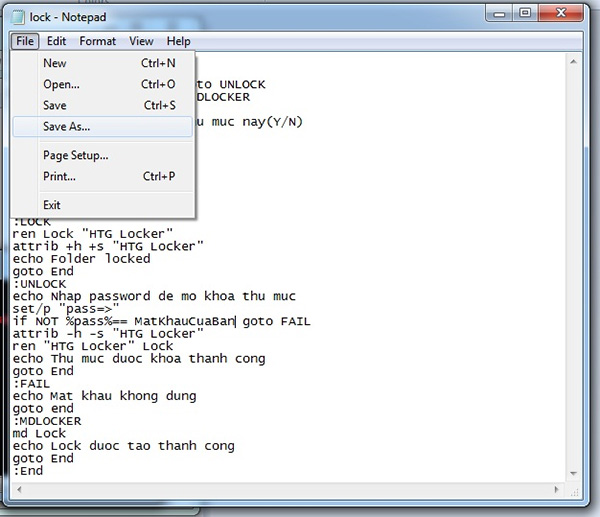Viewport: 600px width, 517px height.
Task: Open the Edit menu
Action: pos(57,41)
